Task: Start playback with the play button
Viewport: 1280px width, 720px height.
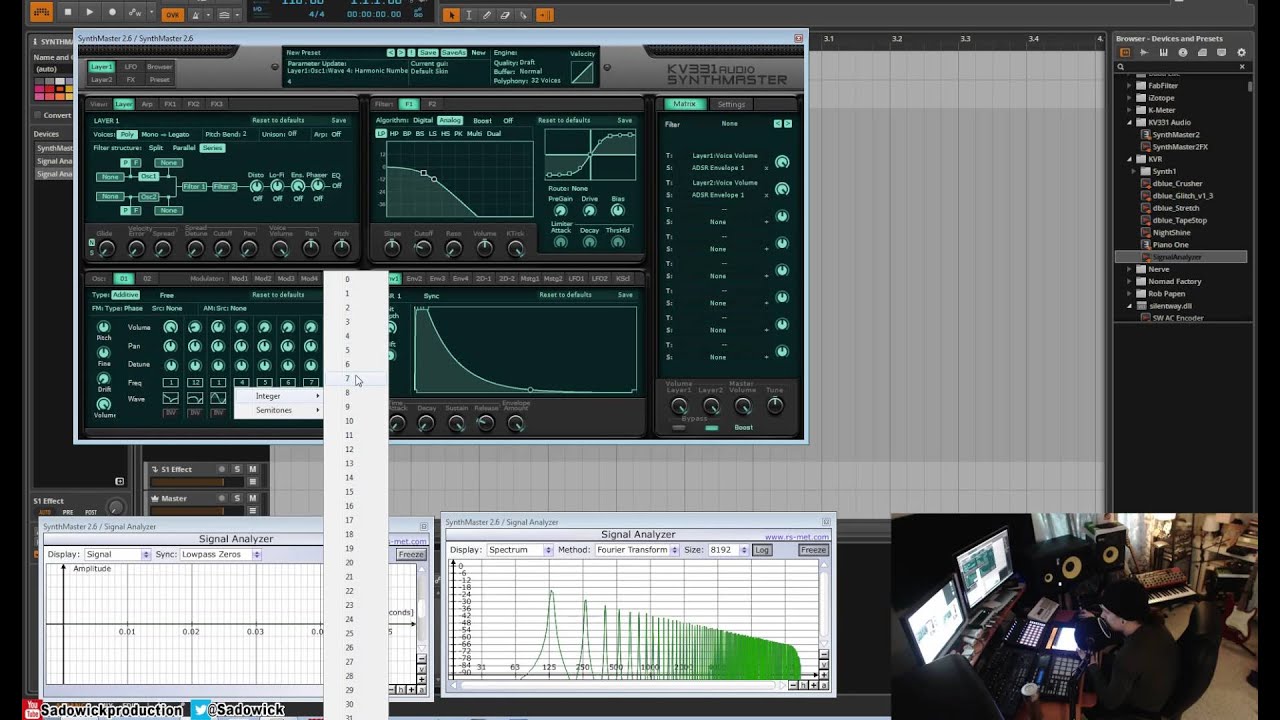Action: pos(89,13)
